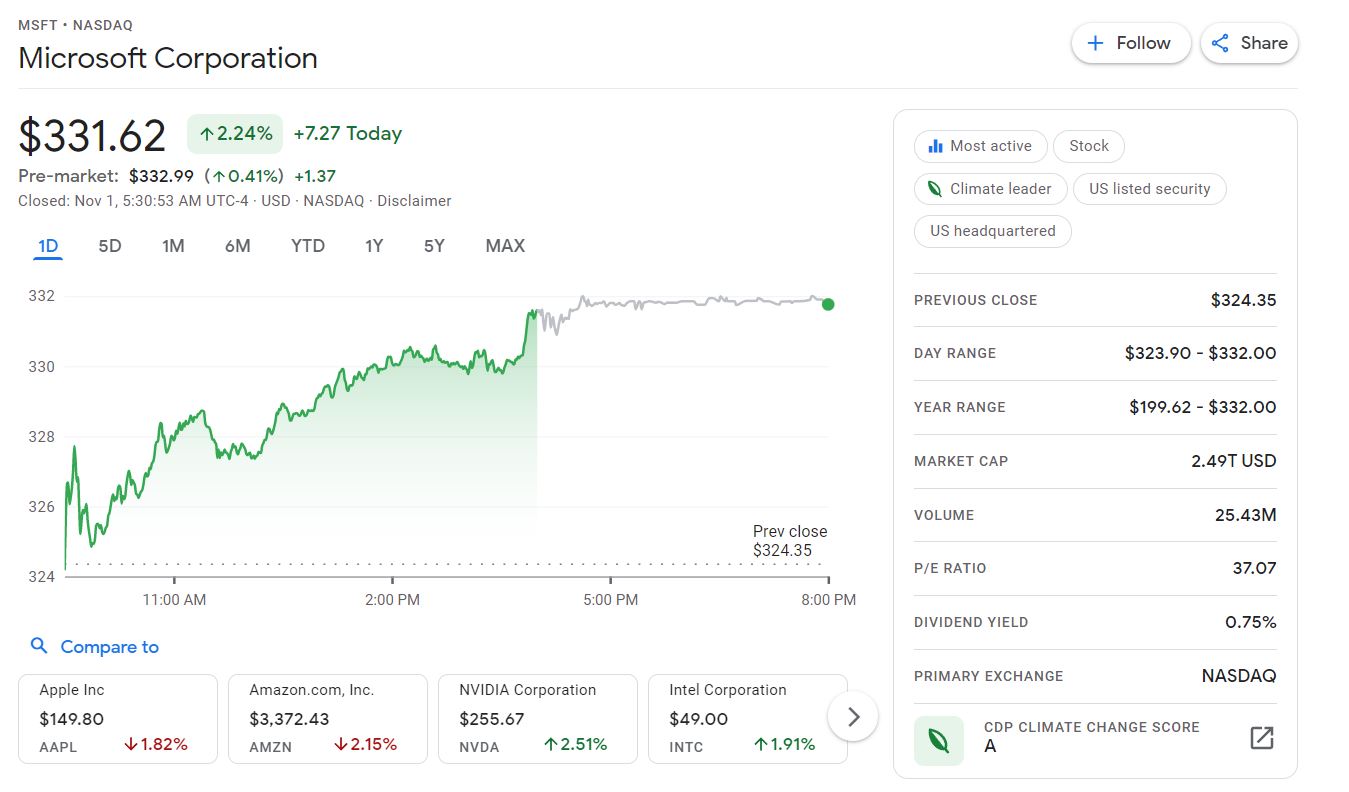Screen dimensions: 1349x792
Task: Click Primary exchange value NASDAQ
Action: pyautogui.click(x=1239, y=676)
